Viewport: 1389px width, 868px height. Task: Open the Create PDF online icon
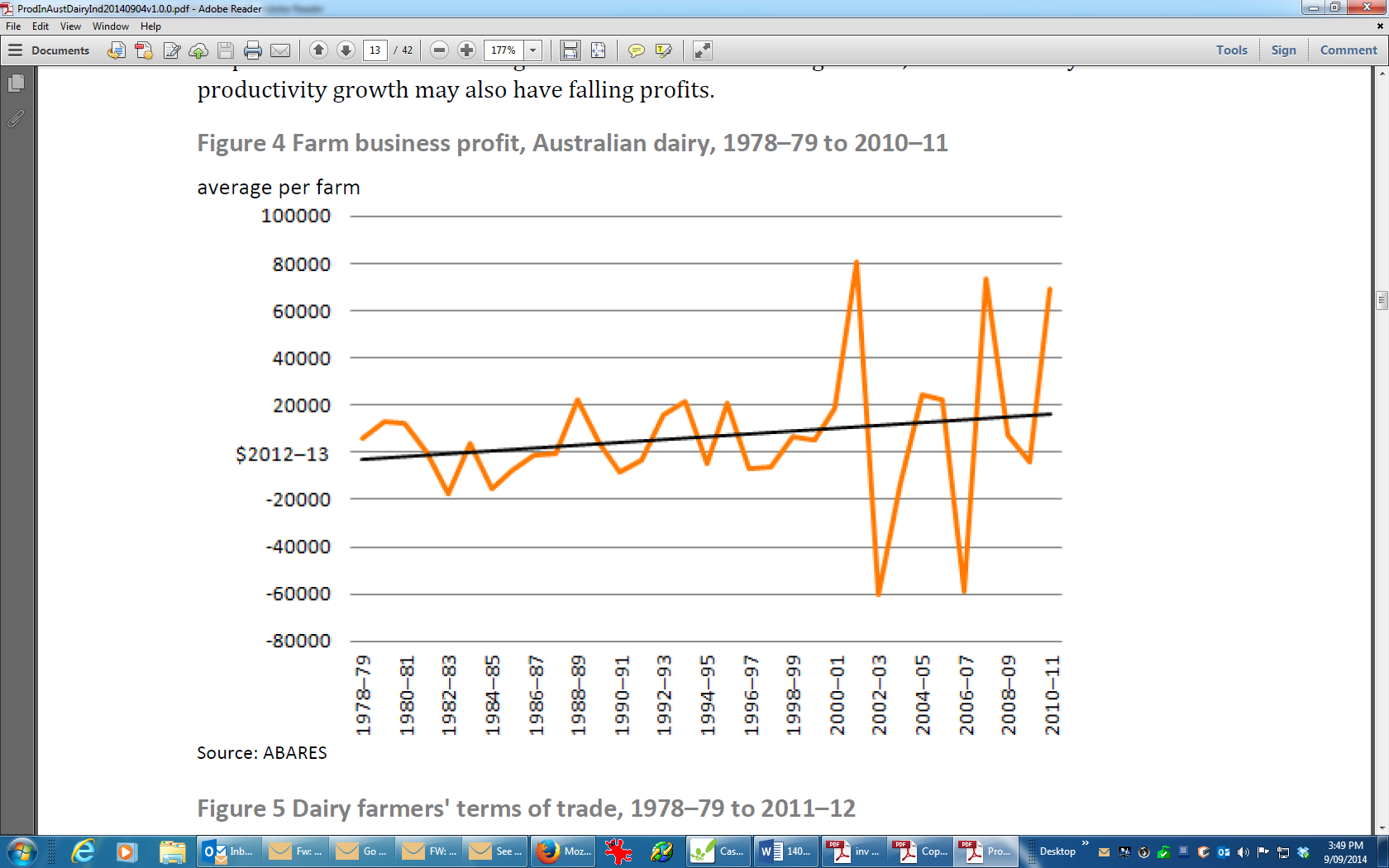pyautogui.click(x=144, y=50)
